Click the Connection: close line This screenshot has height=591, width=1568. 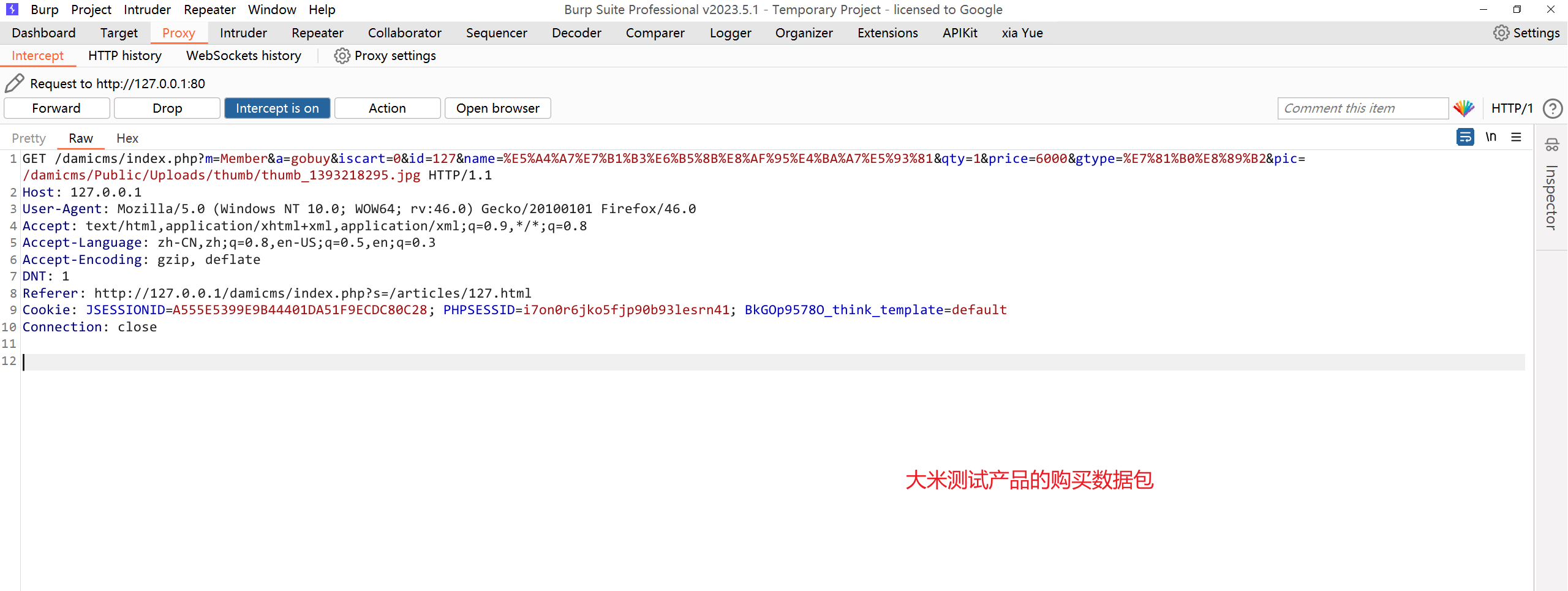click(90, 327)
